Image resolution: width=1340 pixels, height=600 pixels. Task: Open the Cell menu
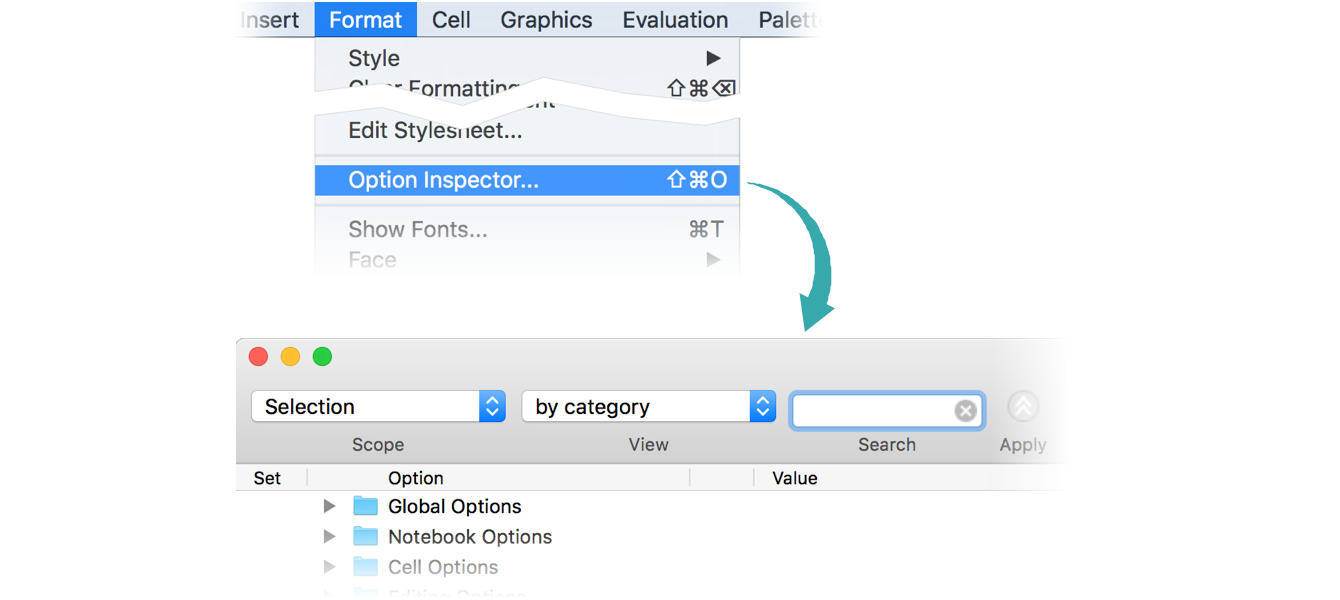coord(451,20)
